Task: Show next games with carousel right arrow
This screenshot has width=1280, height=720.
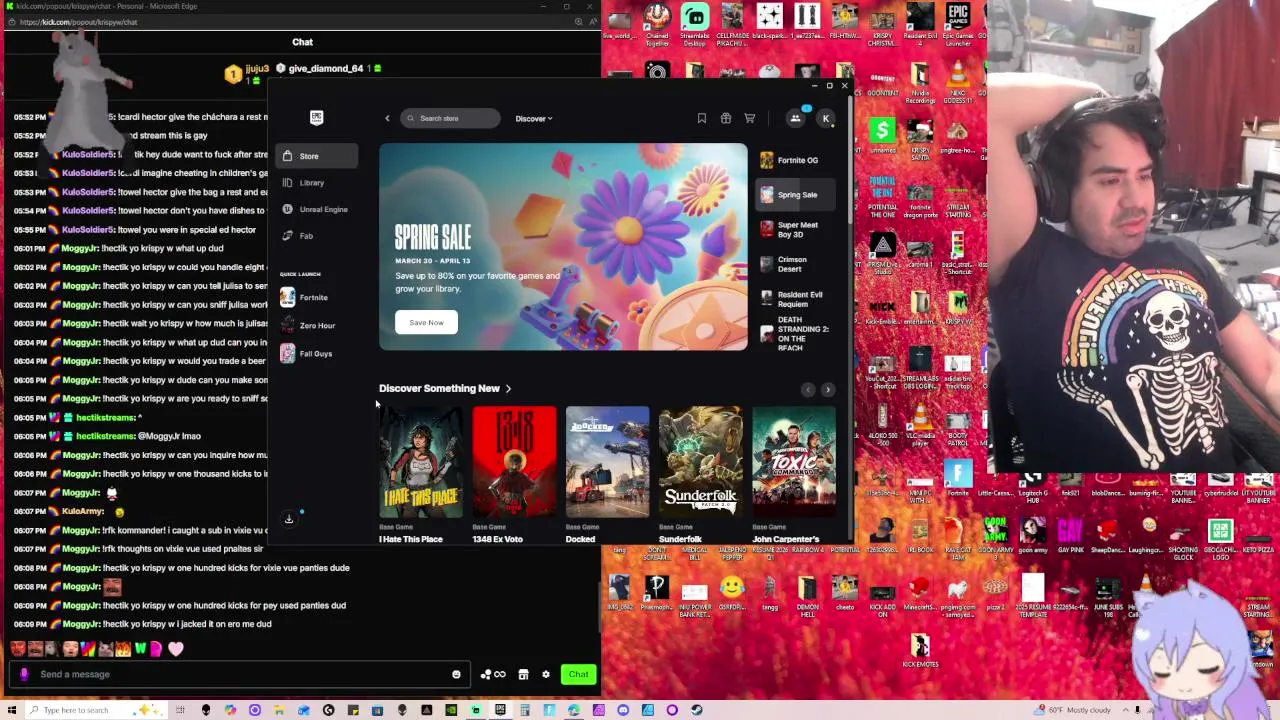Action: tap(827, 389)
